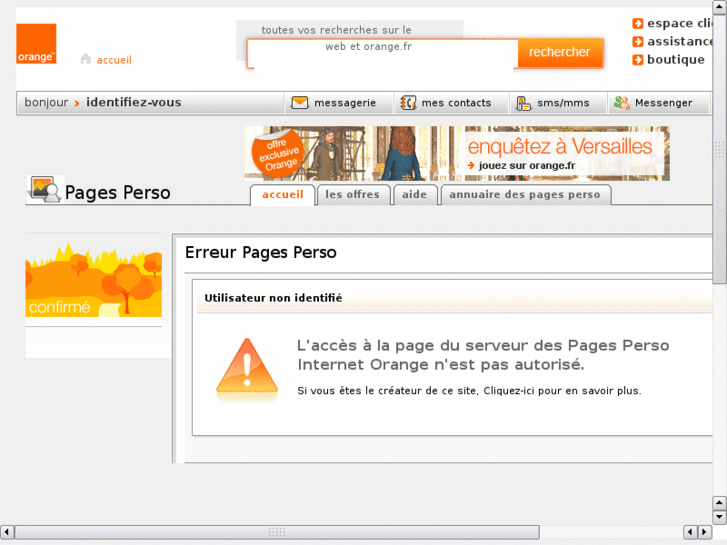This screenshot has width=727, height=545.
Task: Click the horizontal scrollbar thumb
Action: pos(277,532)
